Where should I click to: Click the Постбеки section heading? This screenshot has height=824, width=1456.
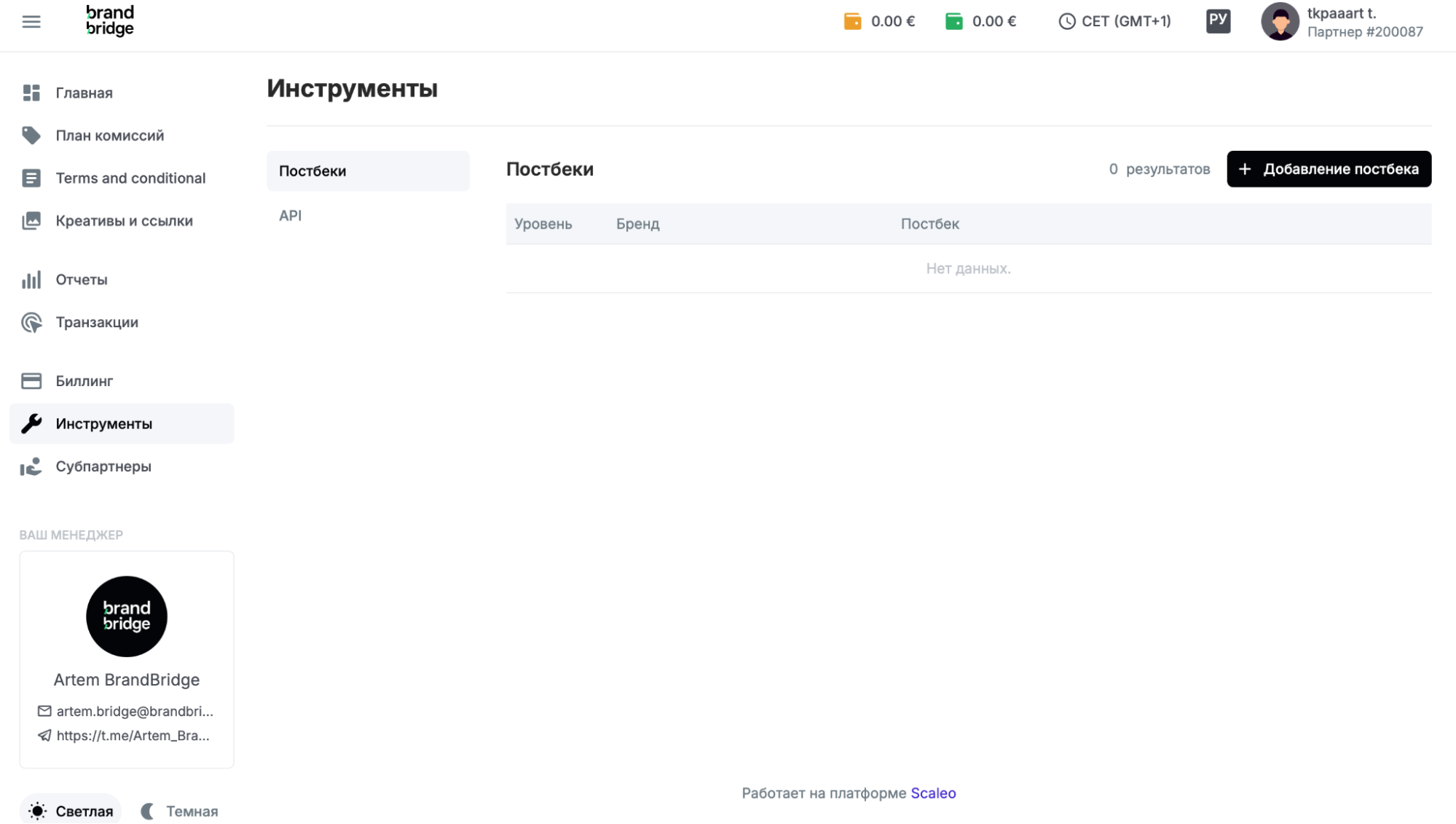tap(550, 169)
